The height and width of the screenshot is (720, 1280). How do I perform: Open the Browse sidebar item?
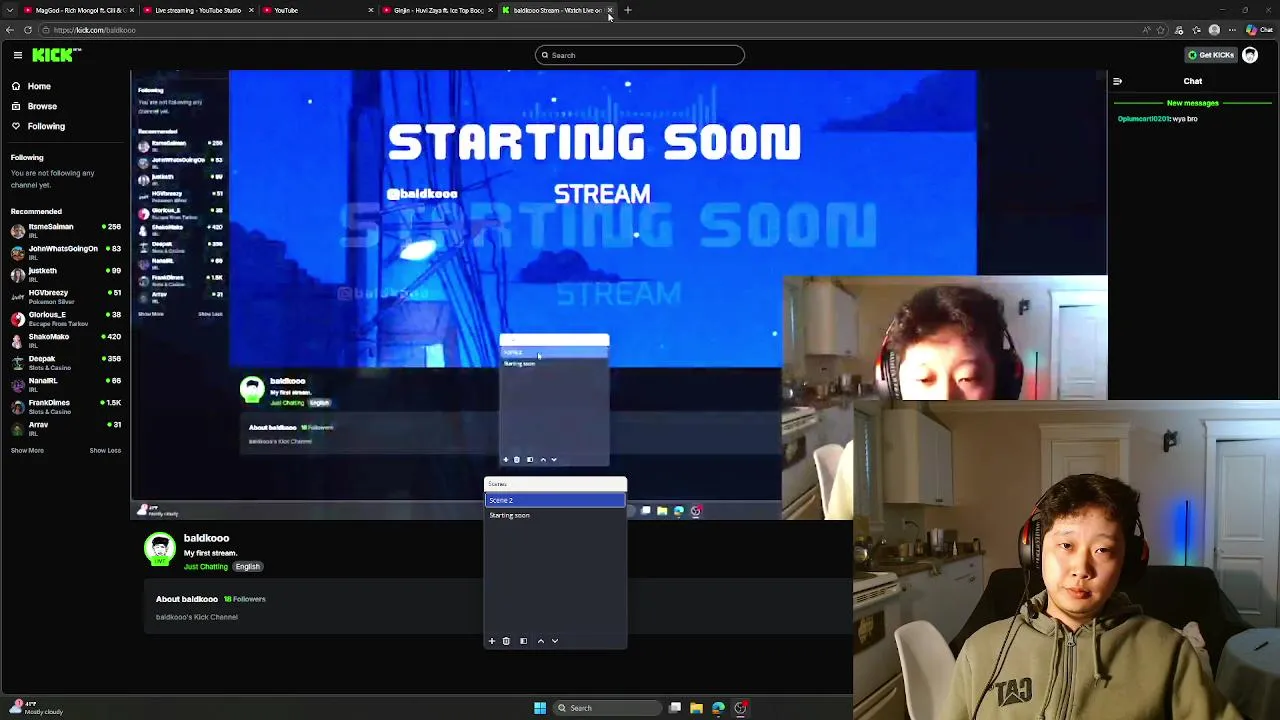[x=42, y=106]
